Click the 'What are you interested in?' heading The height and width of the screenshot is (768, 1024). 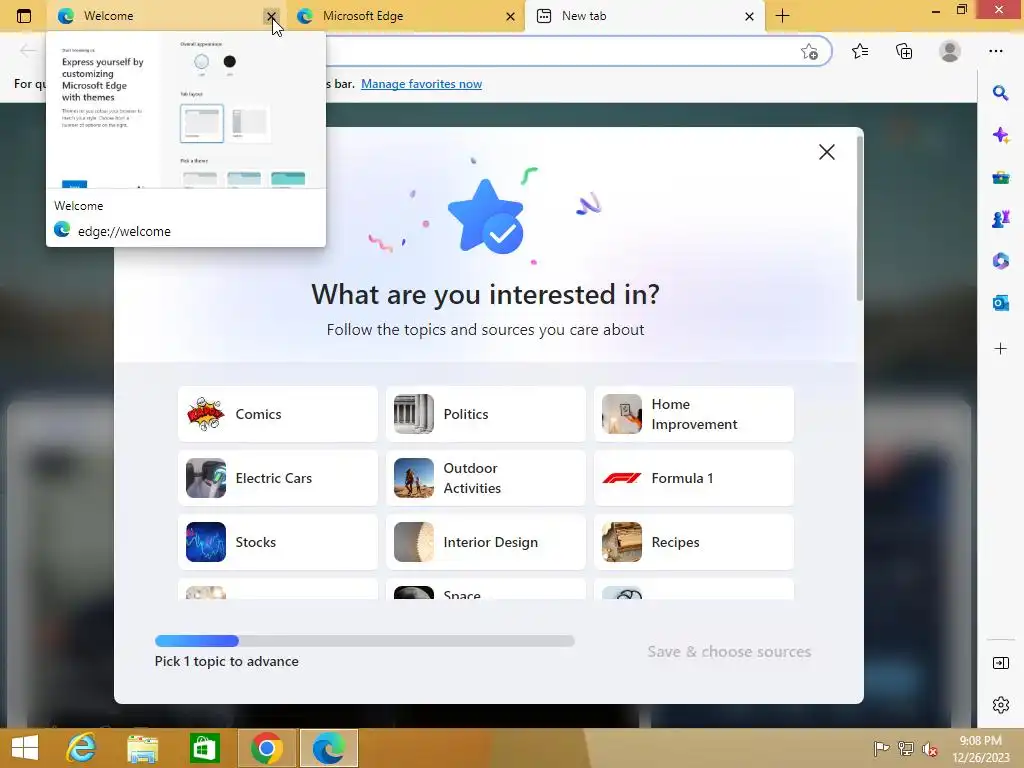tap(485, 294)
